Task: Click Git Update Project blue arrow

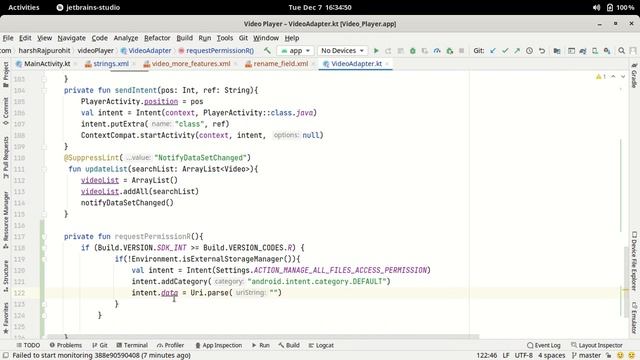Action: tap(493, 51)
